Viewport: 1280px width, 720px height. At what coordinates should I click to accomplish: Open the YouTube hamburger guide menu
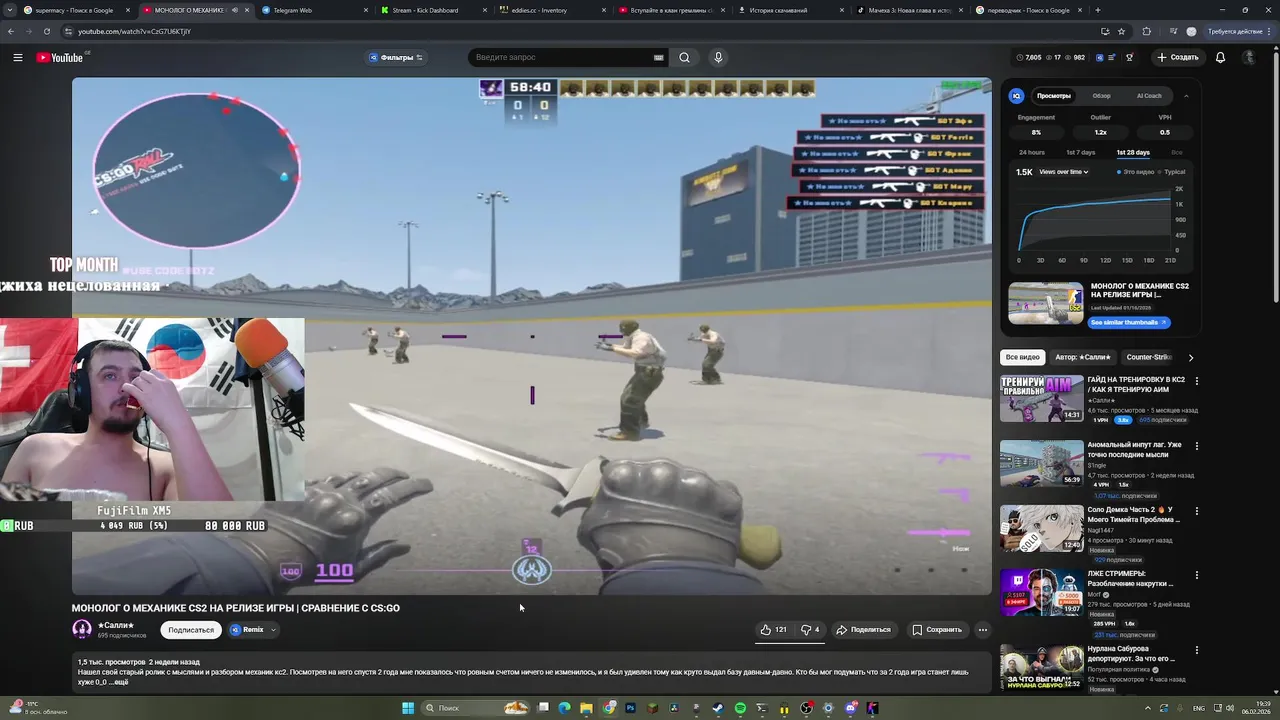pyautogui.click(x=18, y=57)
